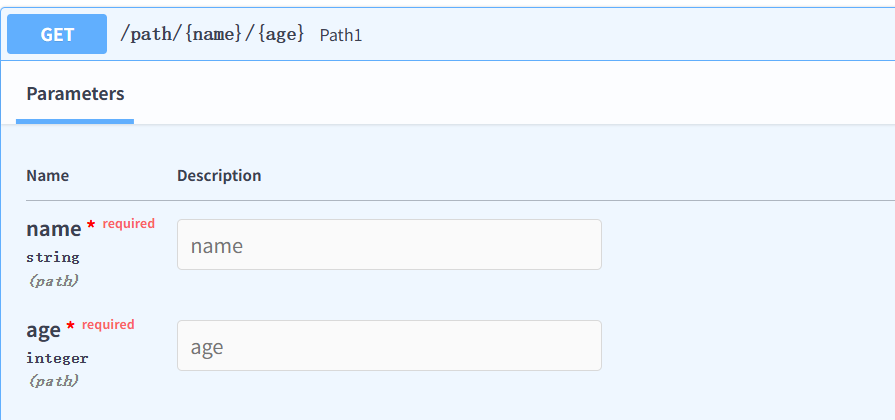
Task: Focus the name input field
Action: tap(389, 244)
